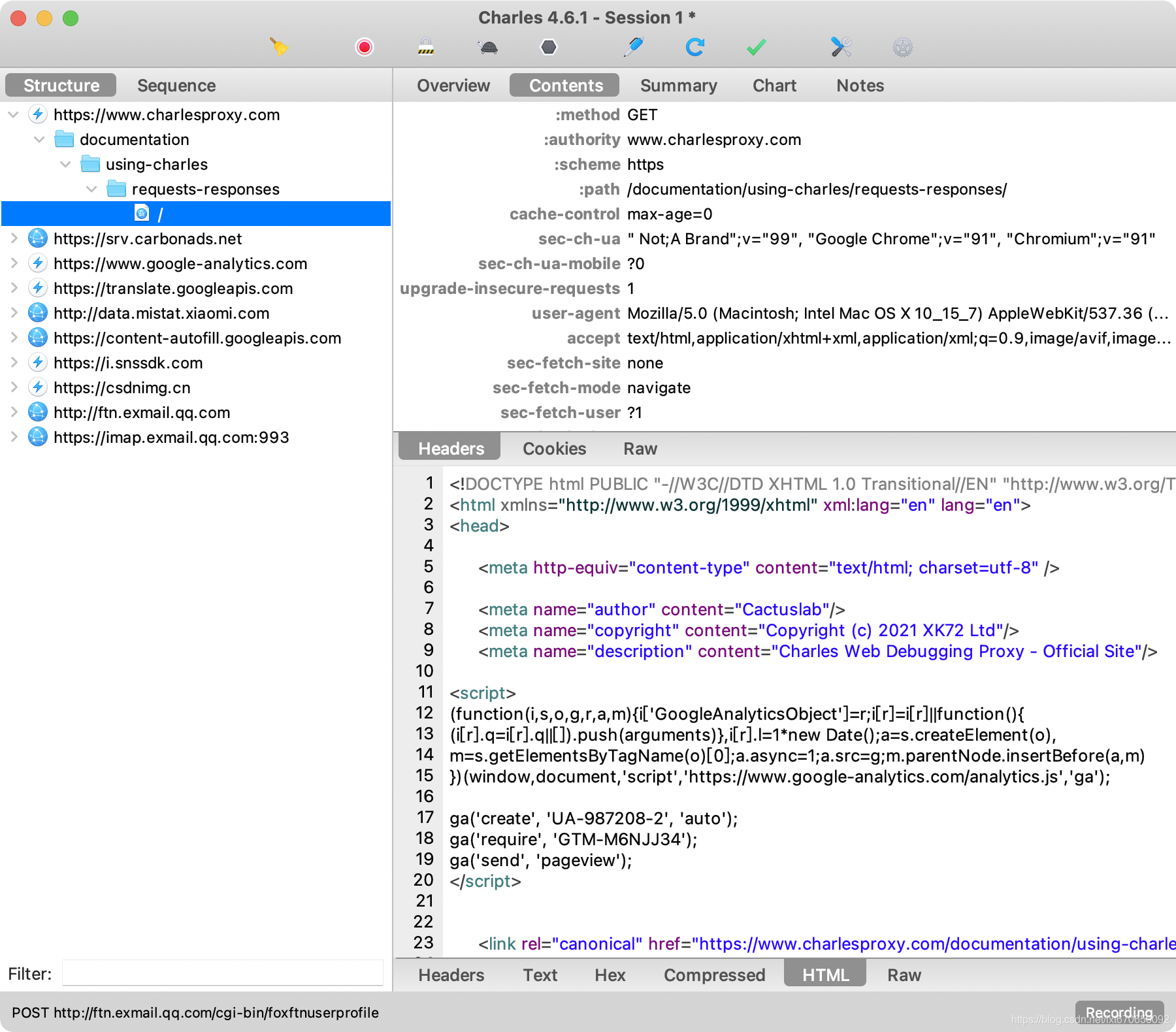Click the documentation folder icon

tap(64, 139)
